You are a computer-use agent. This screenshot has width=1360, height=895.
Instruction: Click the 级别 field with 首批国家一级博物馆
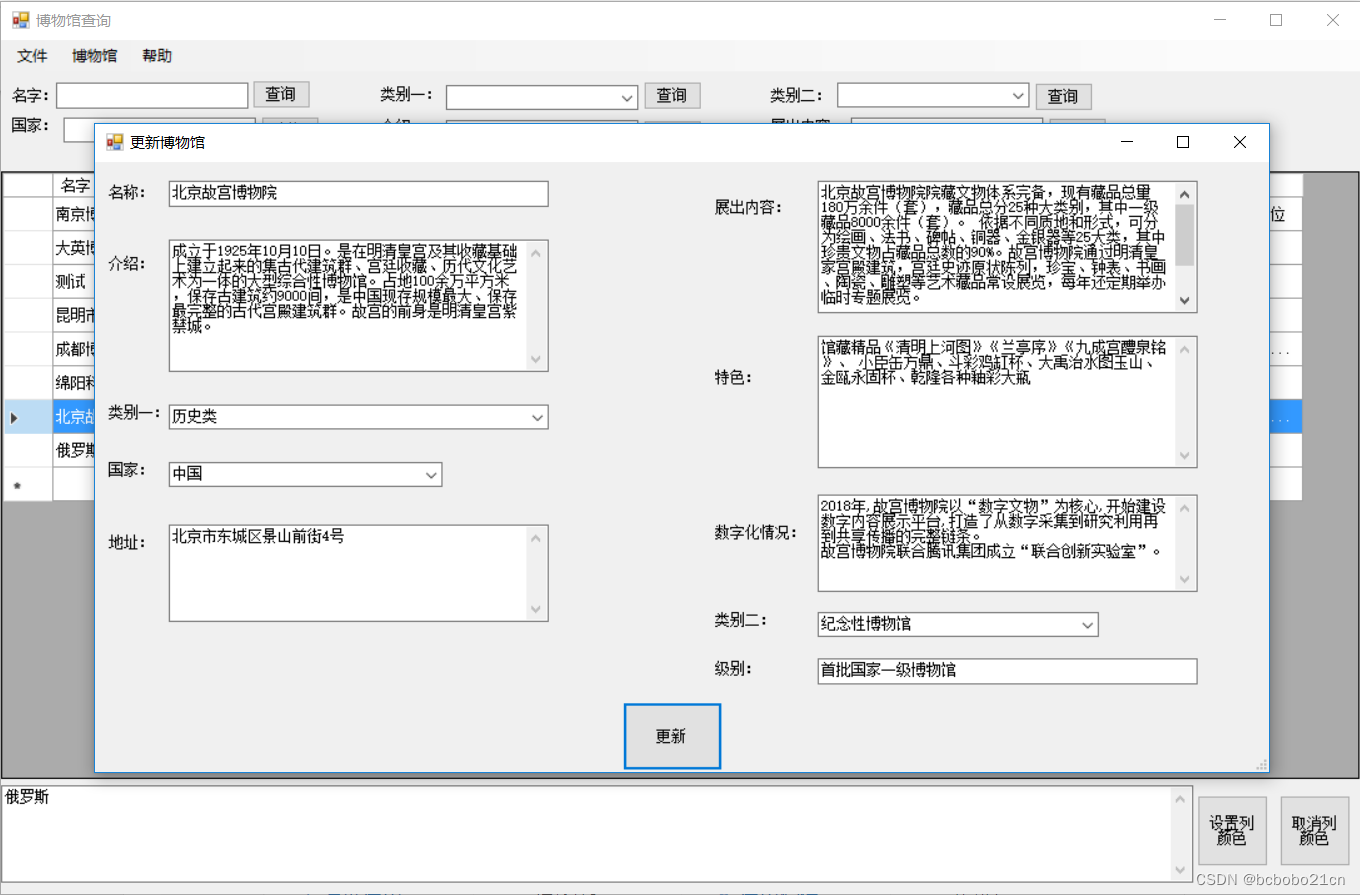[1007, 671]
